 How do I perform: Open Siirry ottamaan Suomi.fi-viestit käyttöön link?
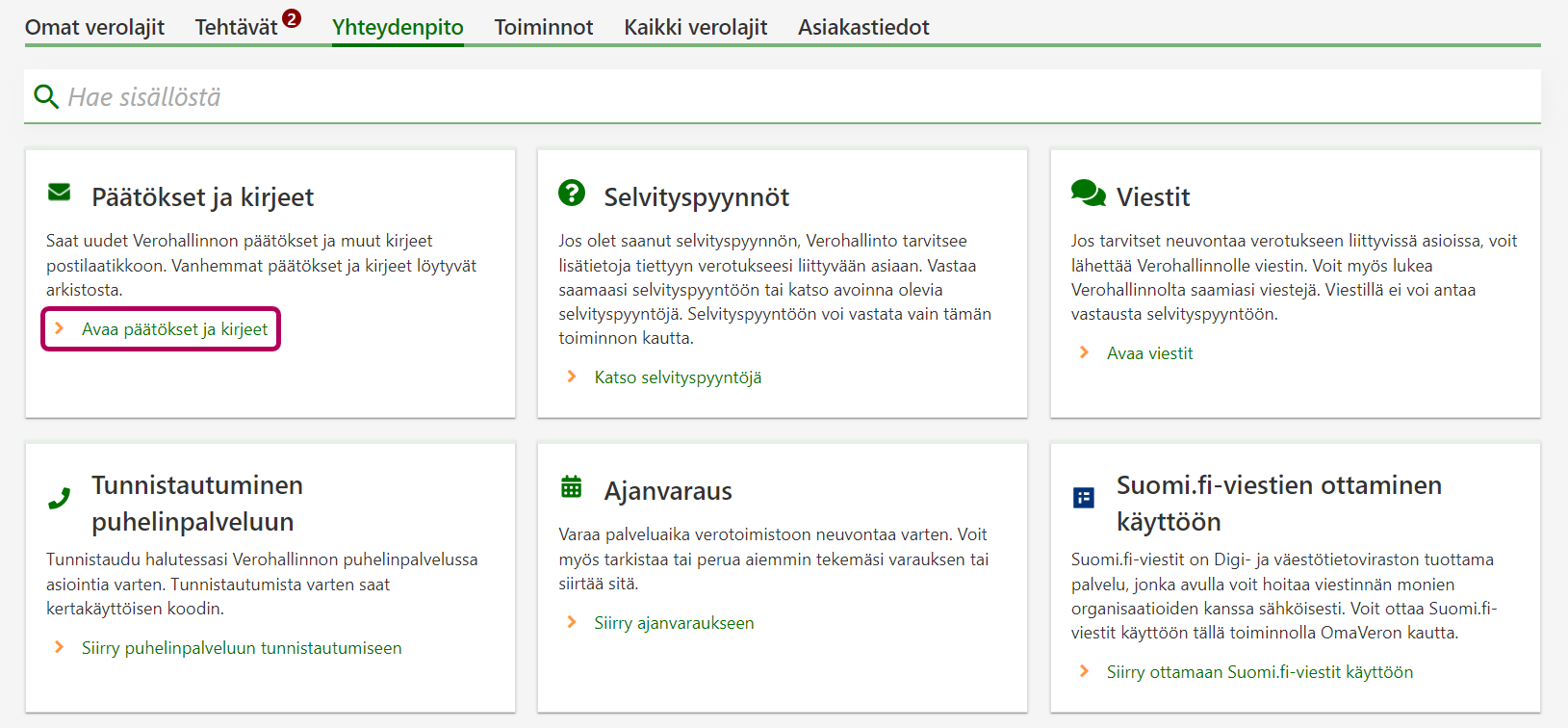[x=1259, y=672]
